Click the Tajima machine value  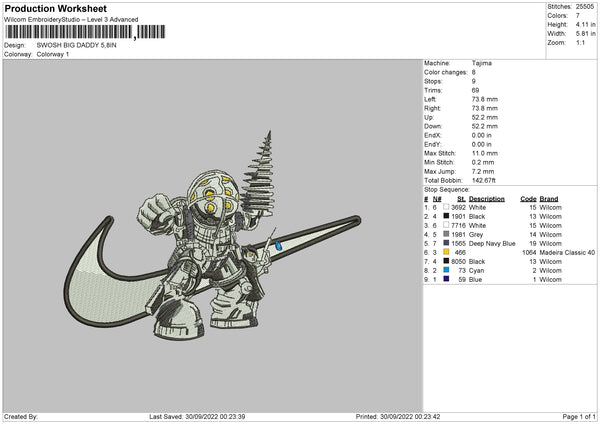coord(482,63)
